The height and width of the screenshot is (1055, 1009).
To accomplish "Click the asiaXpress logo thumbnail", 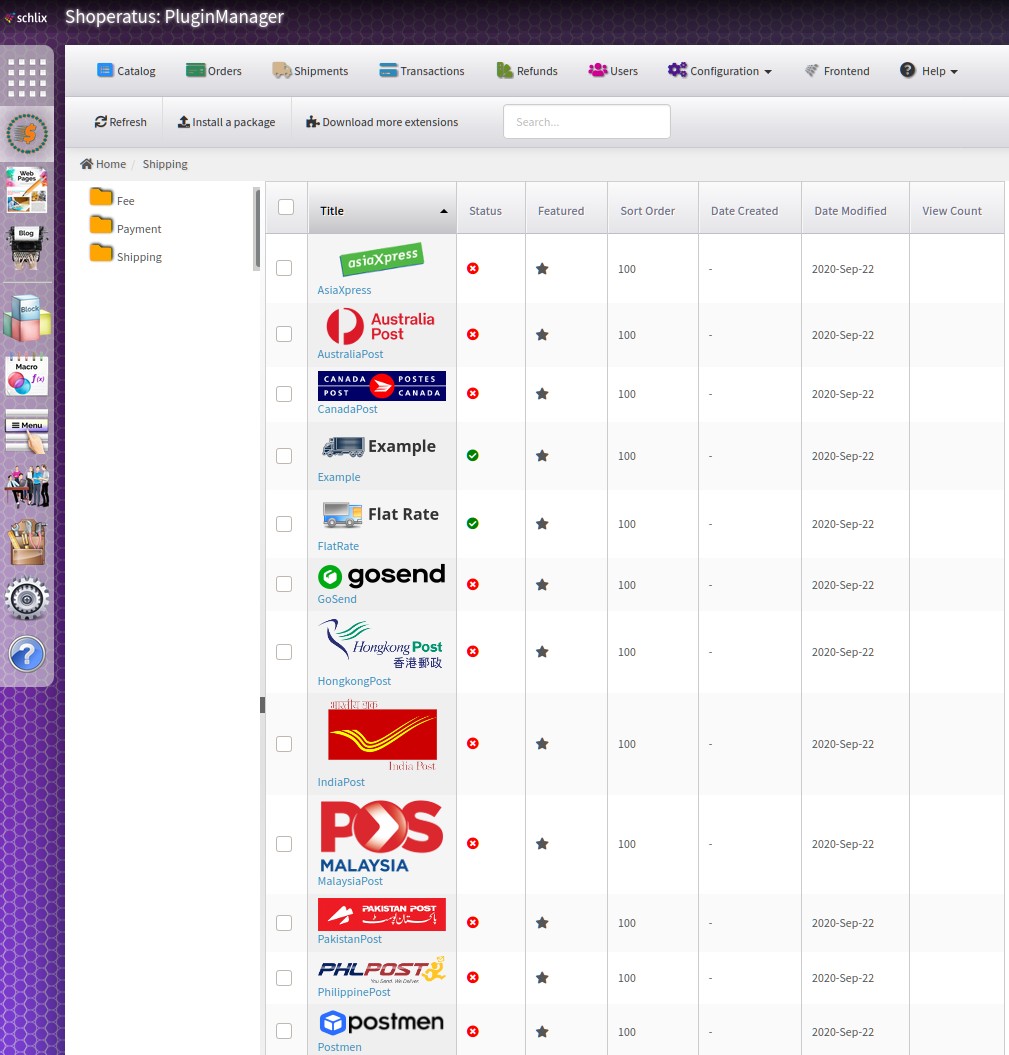I will (x=381, y=259).
